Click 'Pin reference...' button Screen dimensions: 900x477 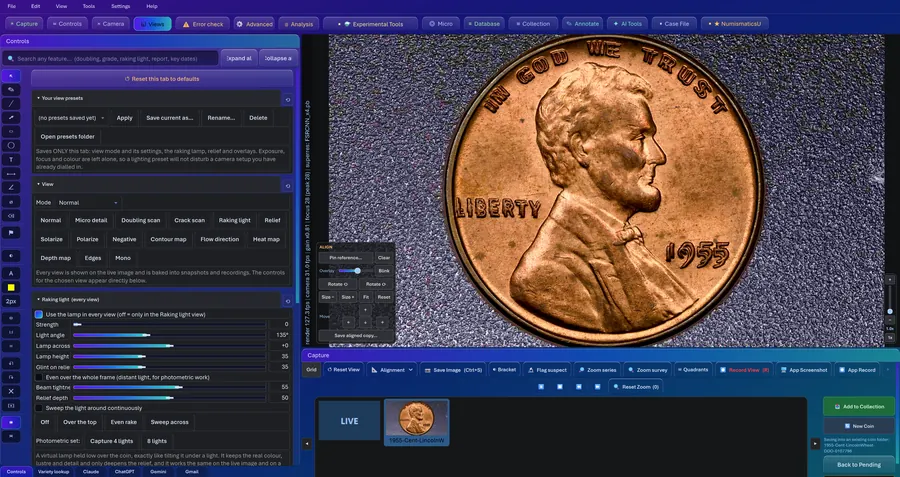(346, 258)
